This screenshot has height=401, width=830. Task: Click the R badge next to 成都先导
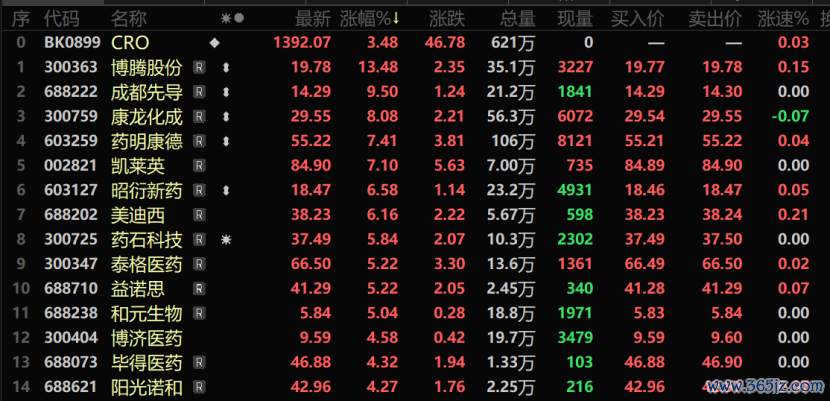[199, 92]
